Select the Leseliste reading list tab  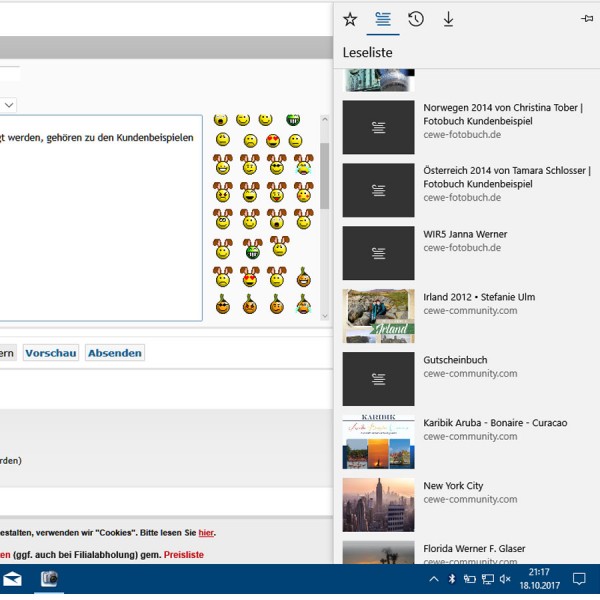coord(383,19)
